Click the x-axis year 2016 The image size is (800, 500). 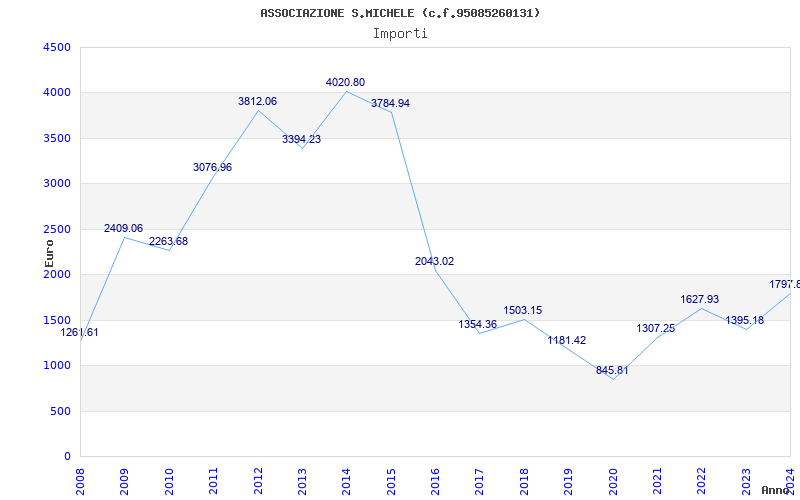[435, 481]
